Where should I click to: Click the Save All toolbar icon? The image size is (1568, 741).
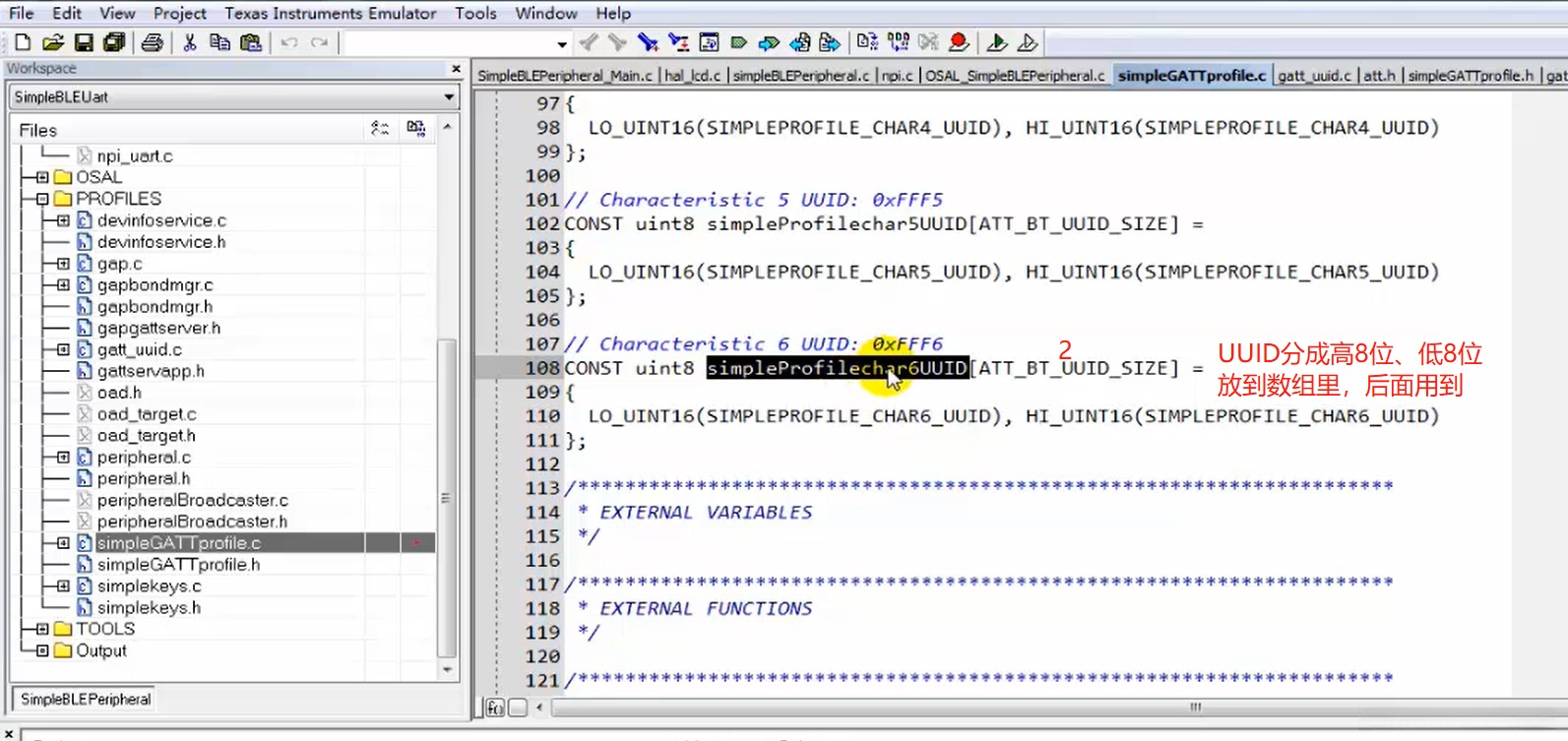click(x=114, y=42)
